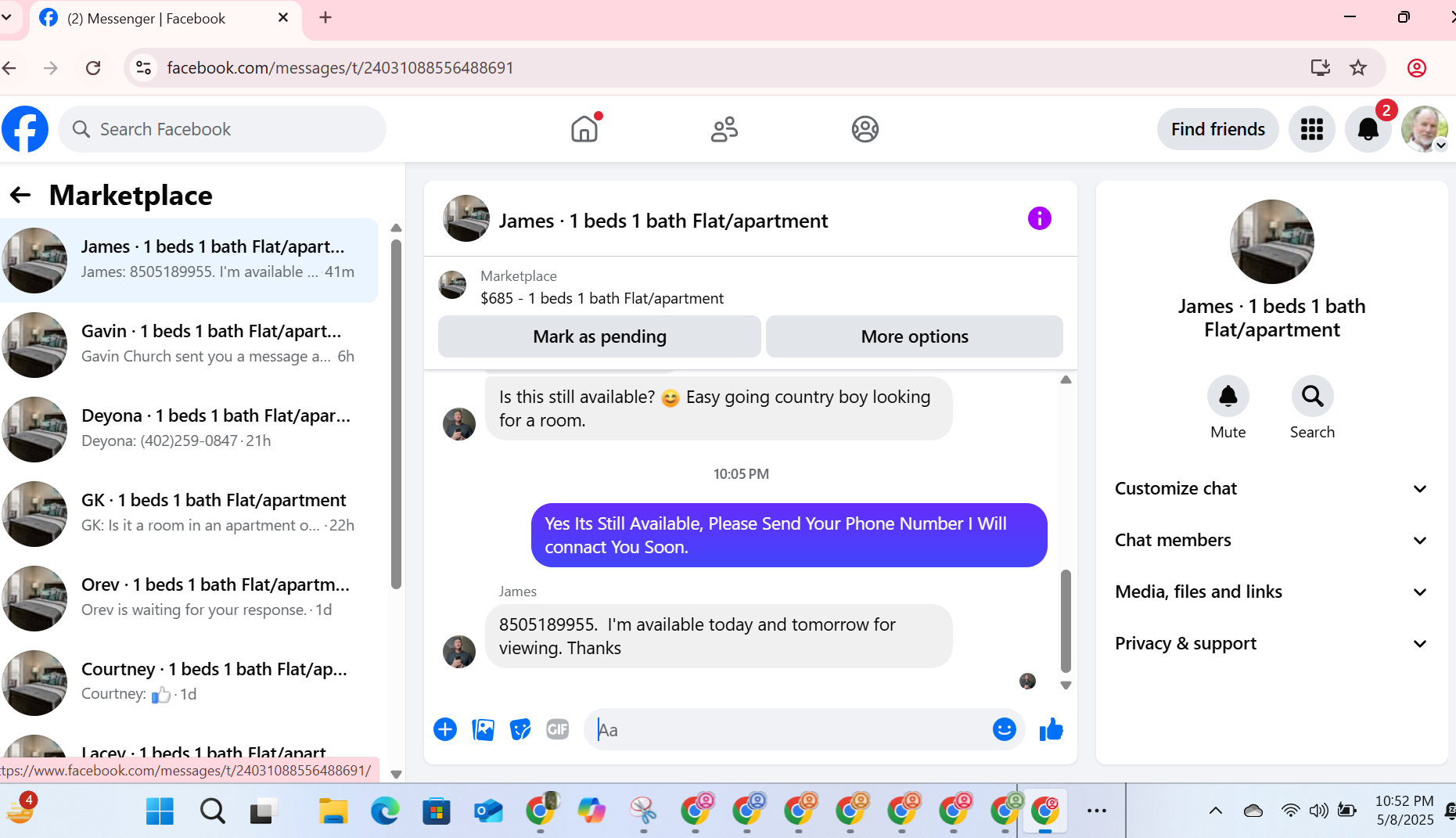Bookmark this tab with the star icon
This screenshot has height=838, width=1456.
point(1358,68)
